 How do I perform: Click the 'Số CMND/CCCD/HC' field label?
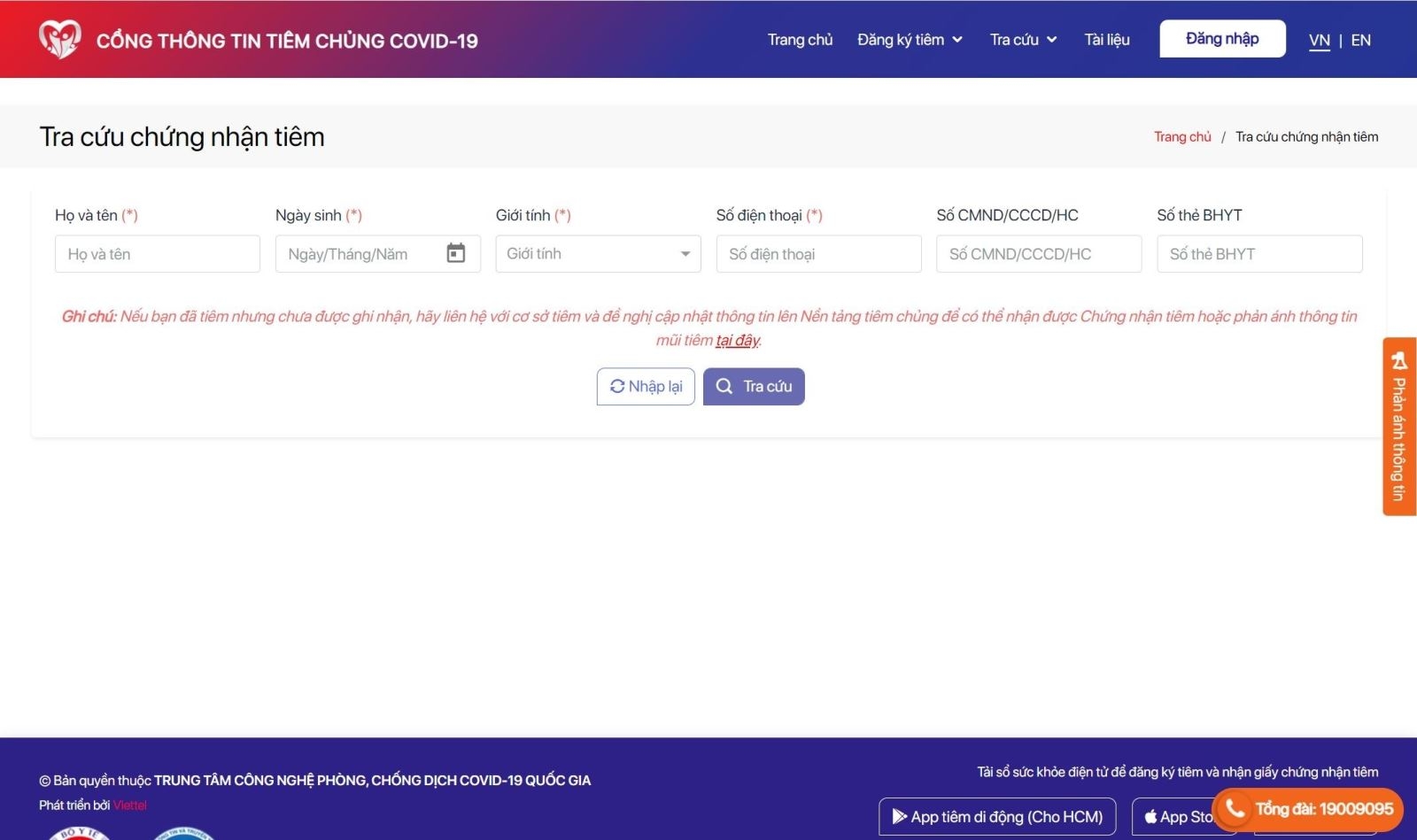pos(1007,215)
